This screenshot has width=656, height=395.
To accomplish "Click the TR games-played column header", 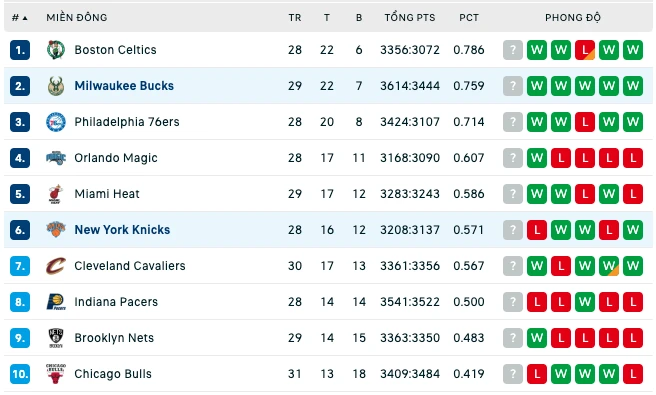I will (295, 18).
